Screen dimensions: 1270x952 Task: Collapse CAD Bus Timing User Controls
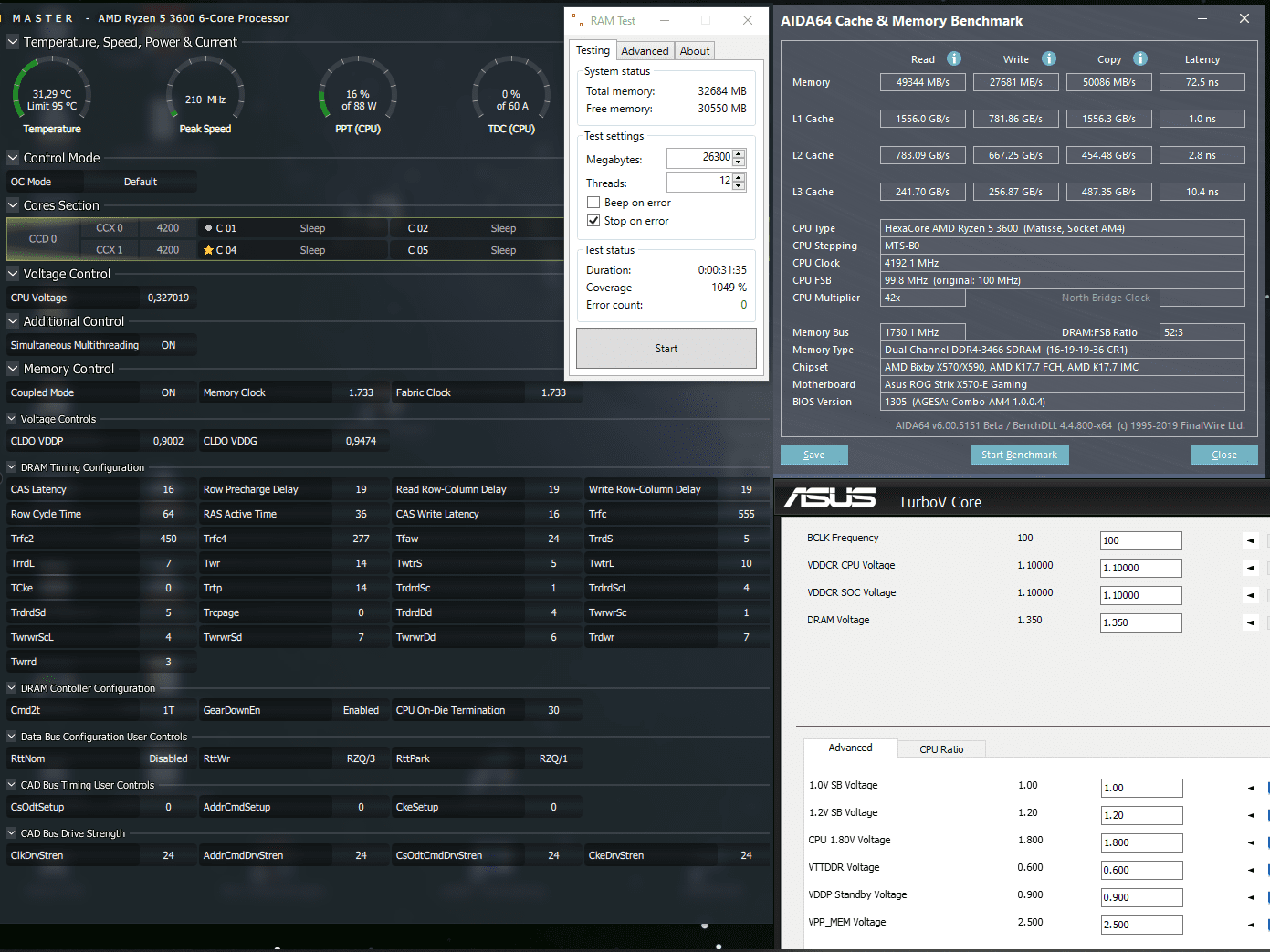tap(12, 785)
